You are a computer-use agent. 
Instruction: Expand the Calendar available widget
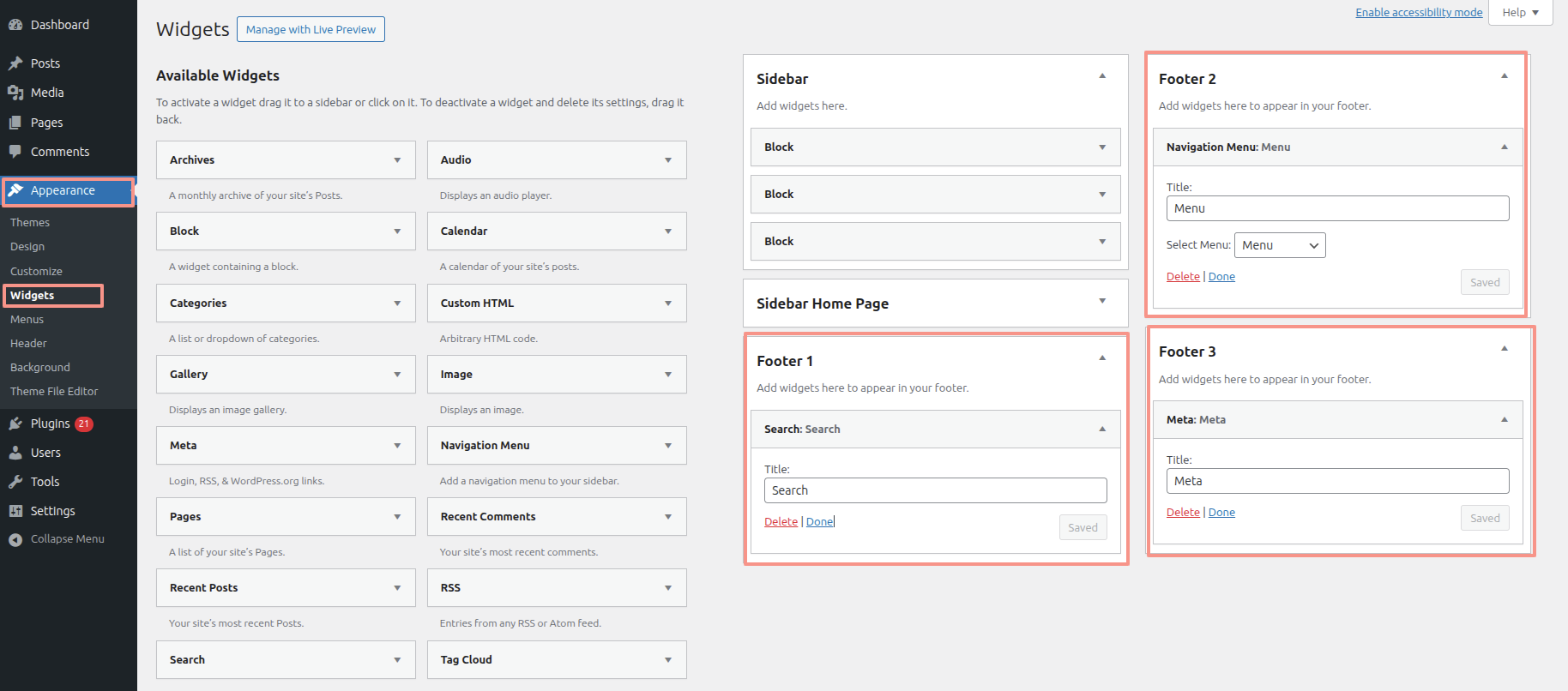[x=668, y=231]
